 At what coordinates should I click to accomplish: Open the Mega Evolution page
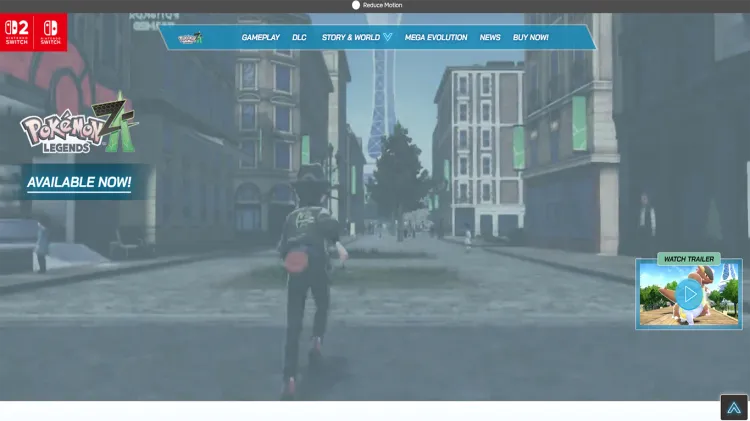tap(436, 38)
